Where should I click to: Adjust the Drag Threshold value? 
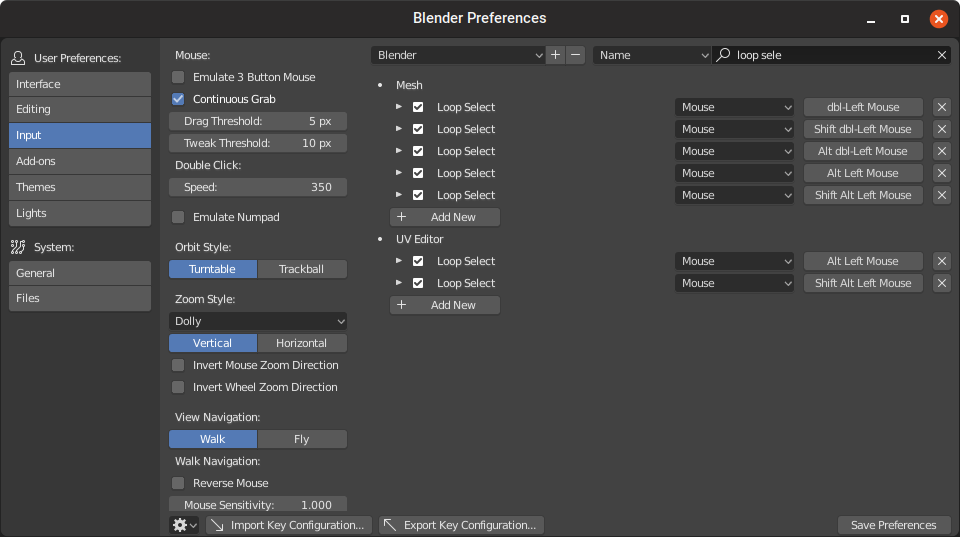point(258,121)
